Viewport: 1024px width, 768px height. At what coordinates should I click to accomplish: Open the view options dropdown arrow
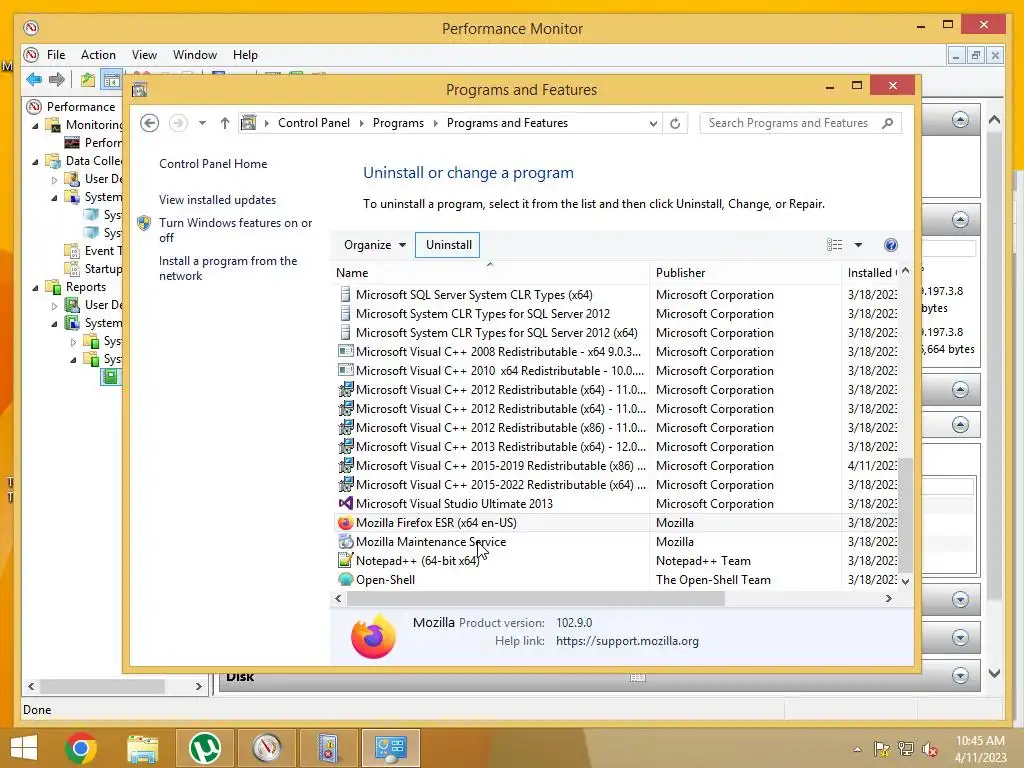coord(858,245)
